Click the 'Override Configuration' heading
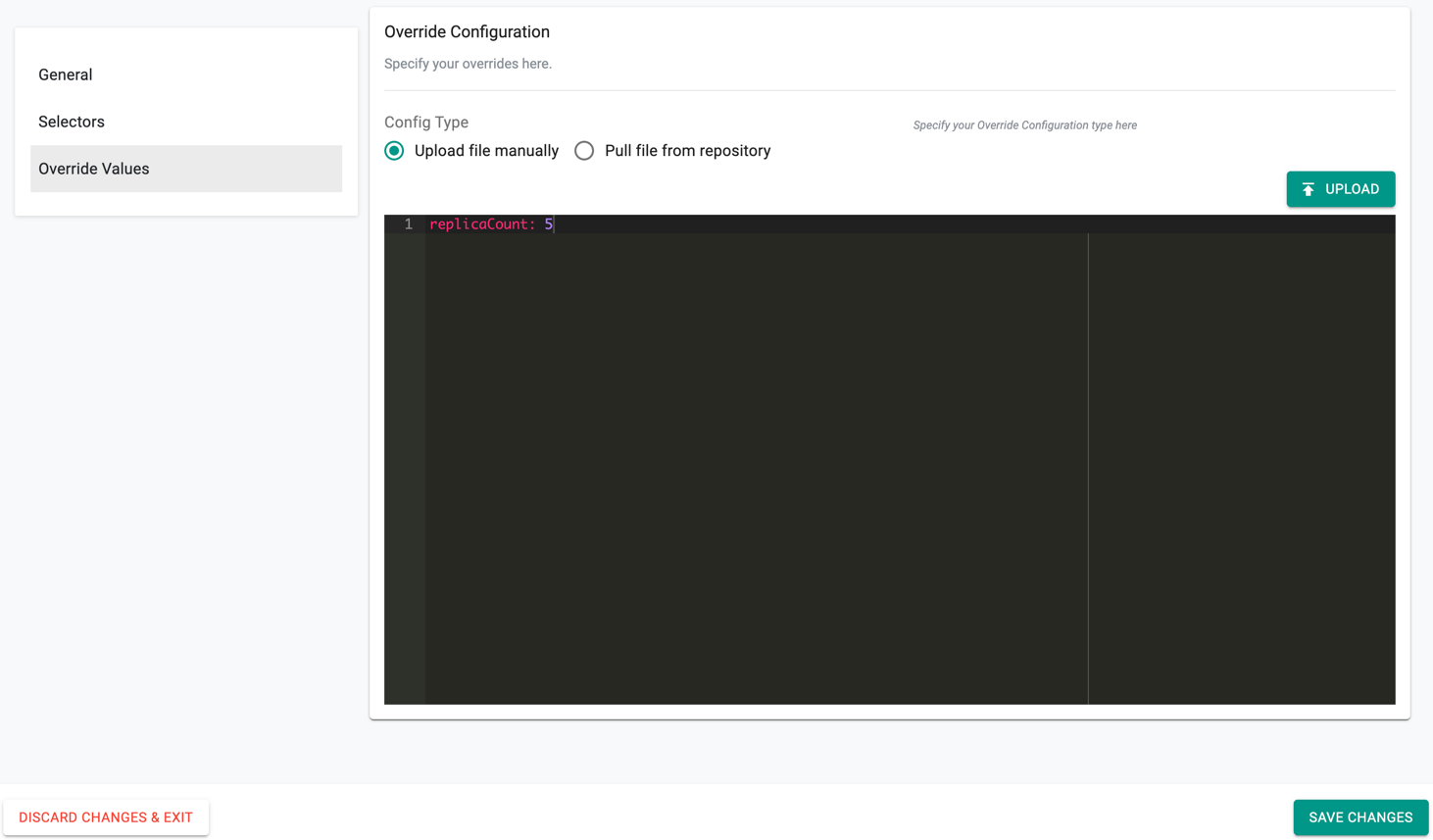The width and height of the screenshot is (1433, 840). 467,32
